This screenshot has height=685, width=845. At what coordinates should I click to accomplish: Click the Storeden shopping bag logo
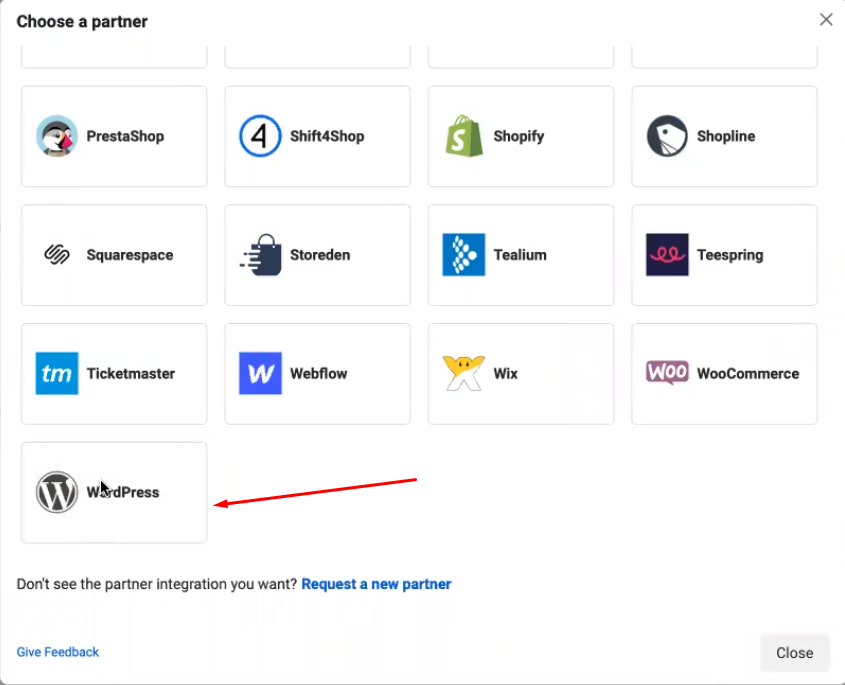pyautogui.click(x=260, y=254)
